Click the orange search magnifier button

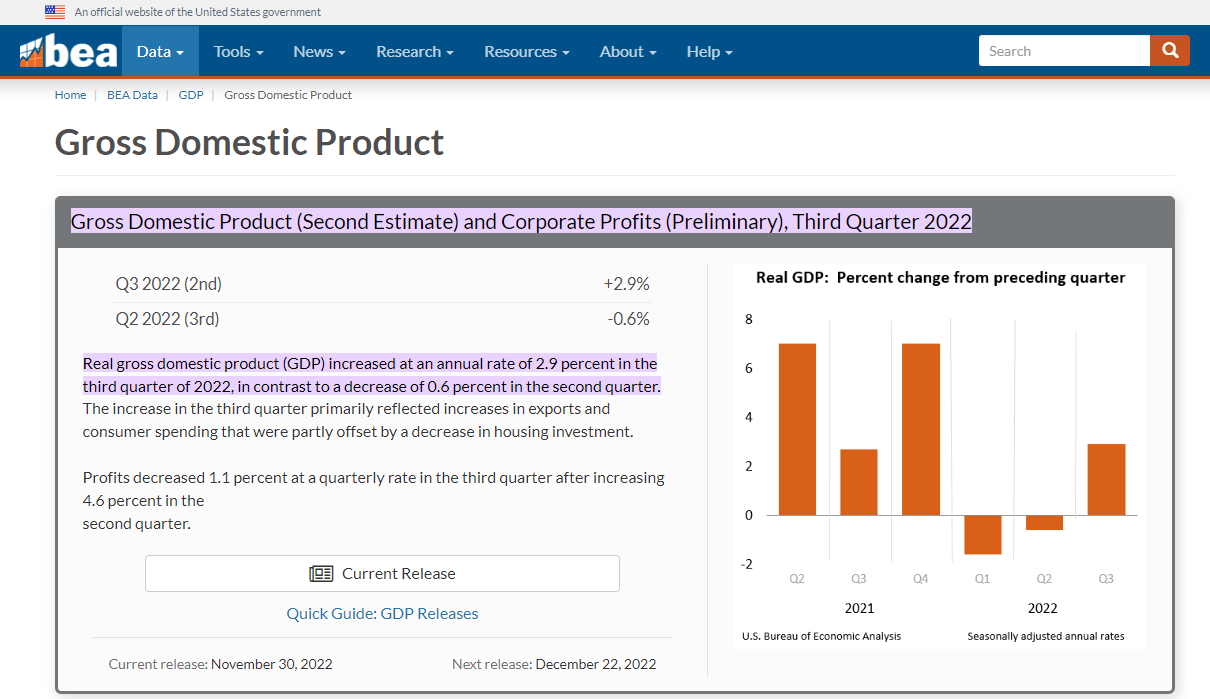tap(1169, 51)
